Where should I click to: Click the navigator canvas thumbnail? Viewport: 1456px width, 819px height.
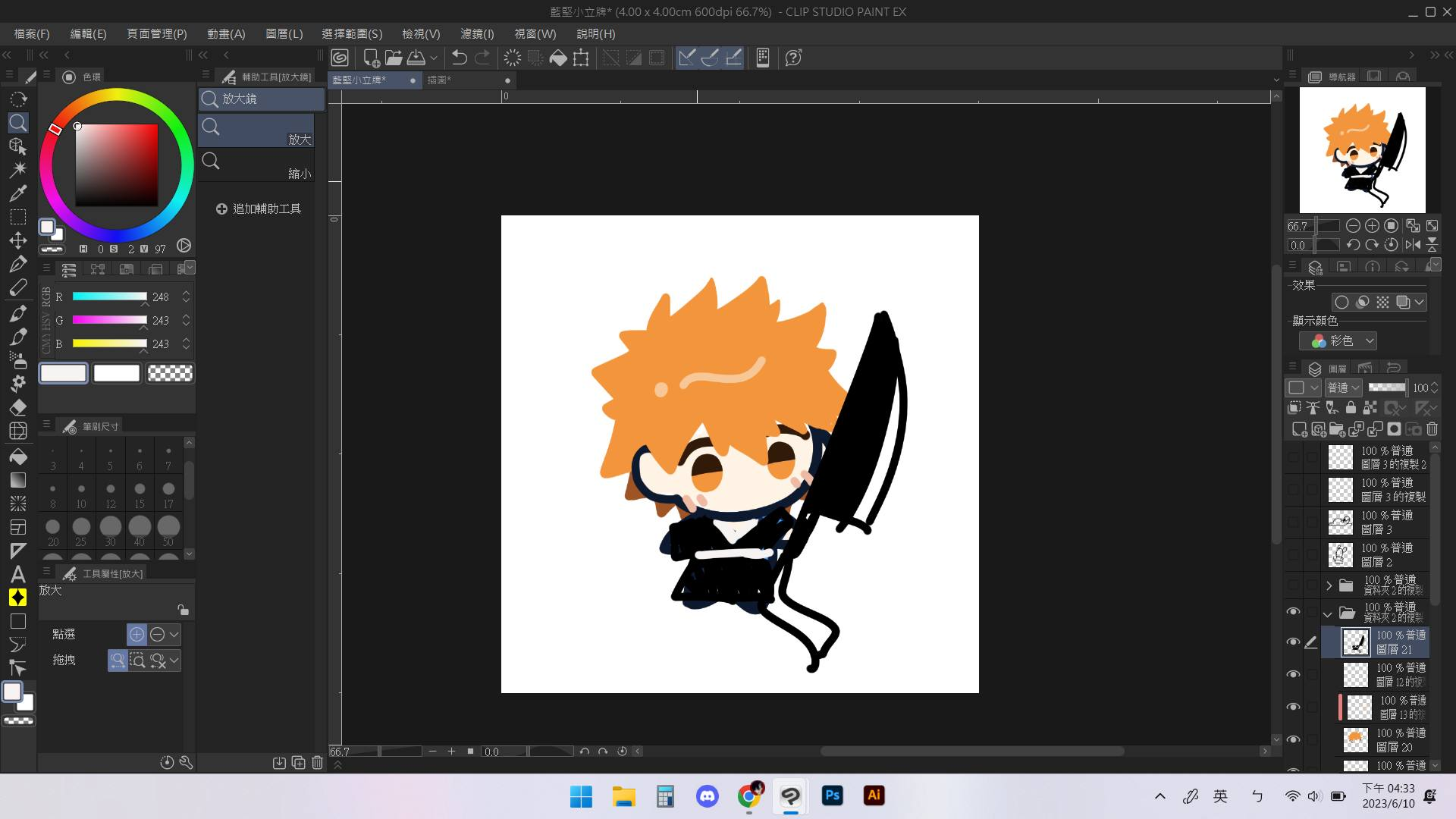pyautogui.click(x=1362, y=150)
